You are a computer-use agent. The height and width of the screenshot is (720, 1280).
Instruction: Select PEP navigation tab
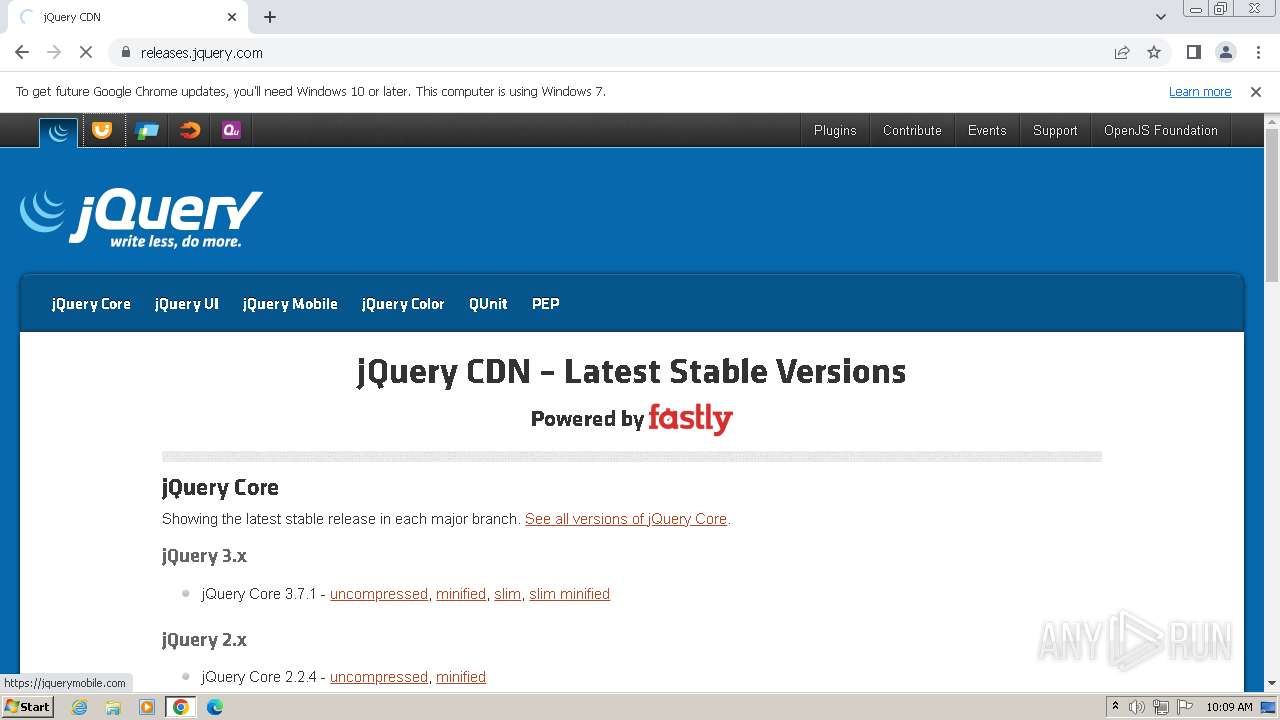click(x=546, y=304)
